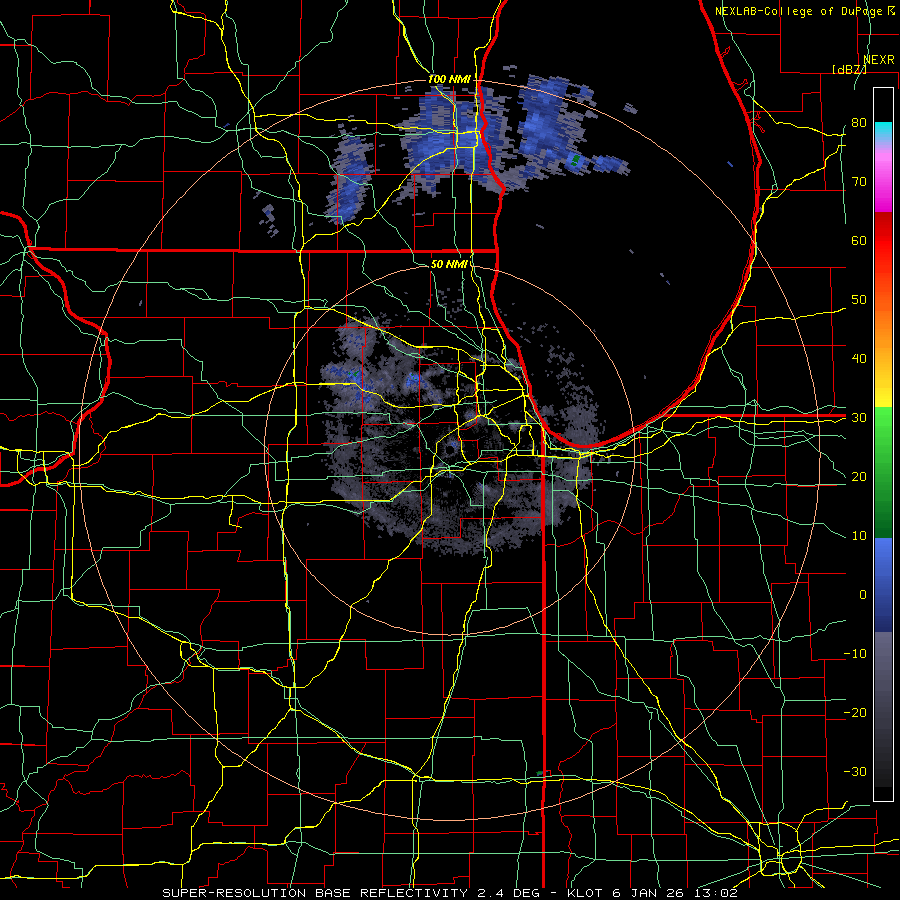Click the 100 NMI range ring label
This screenshot has height=900, width=900.
point(449,79)
